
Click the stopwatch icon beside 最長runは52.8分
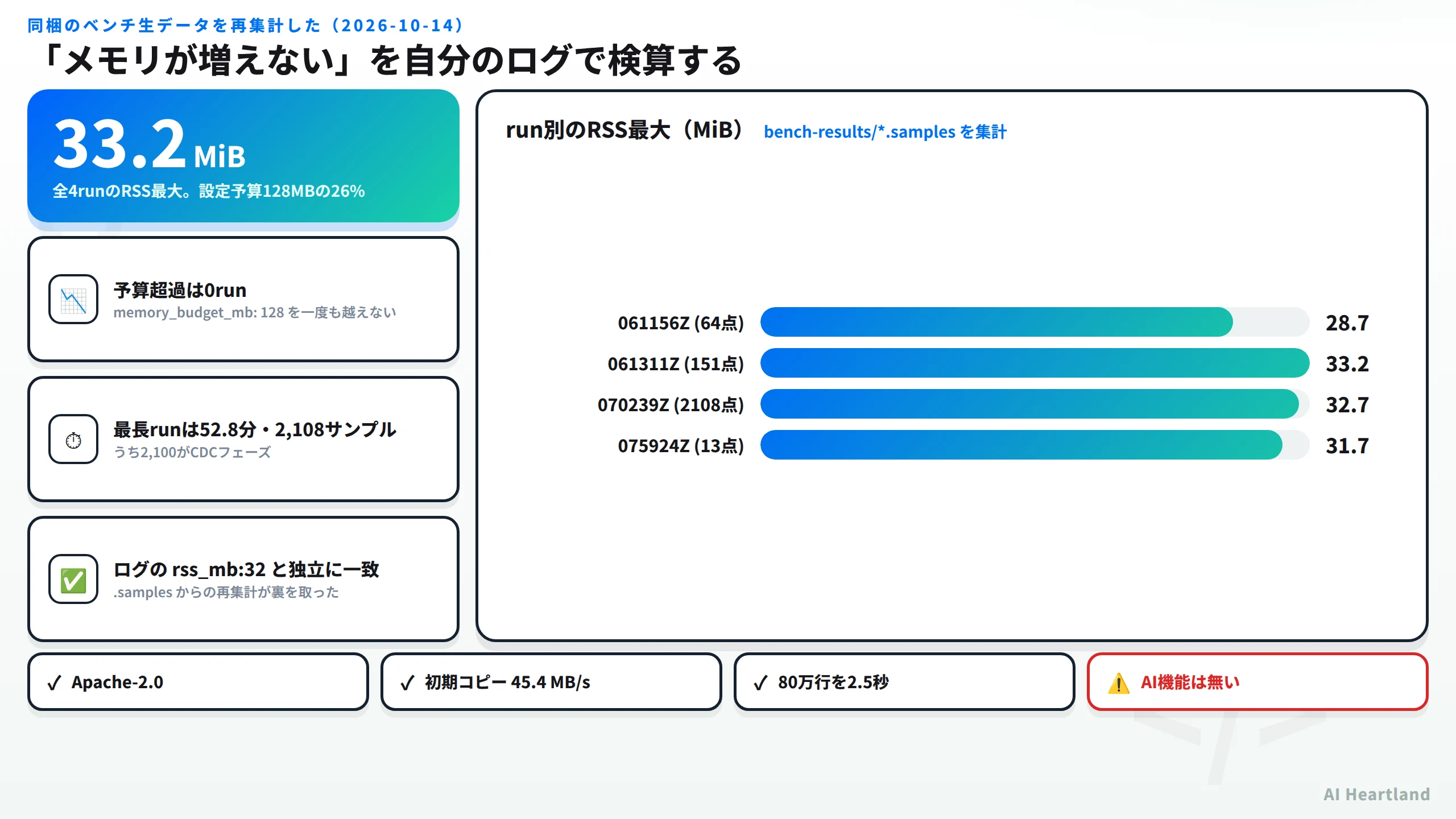click(73, 439)
